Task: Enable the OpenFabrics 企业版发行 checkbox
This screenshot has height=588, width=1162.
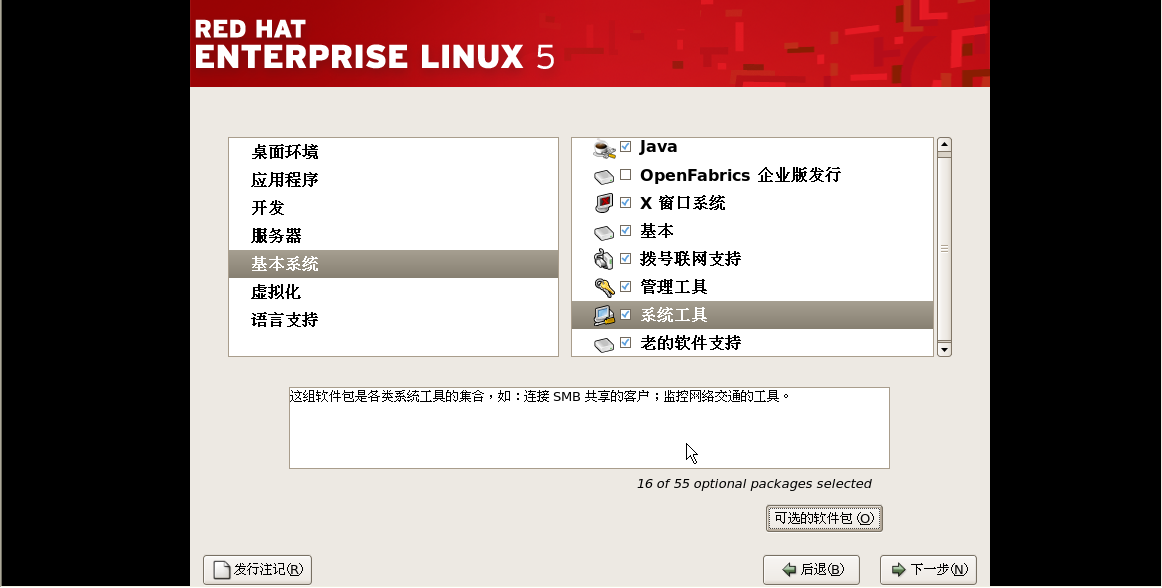Action: (x=626, y=174)
